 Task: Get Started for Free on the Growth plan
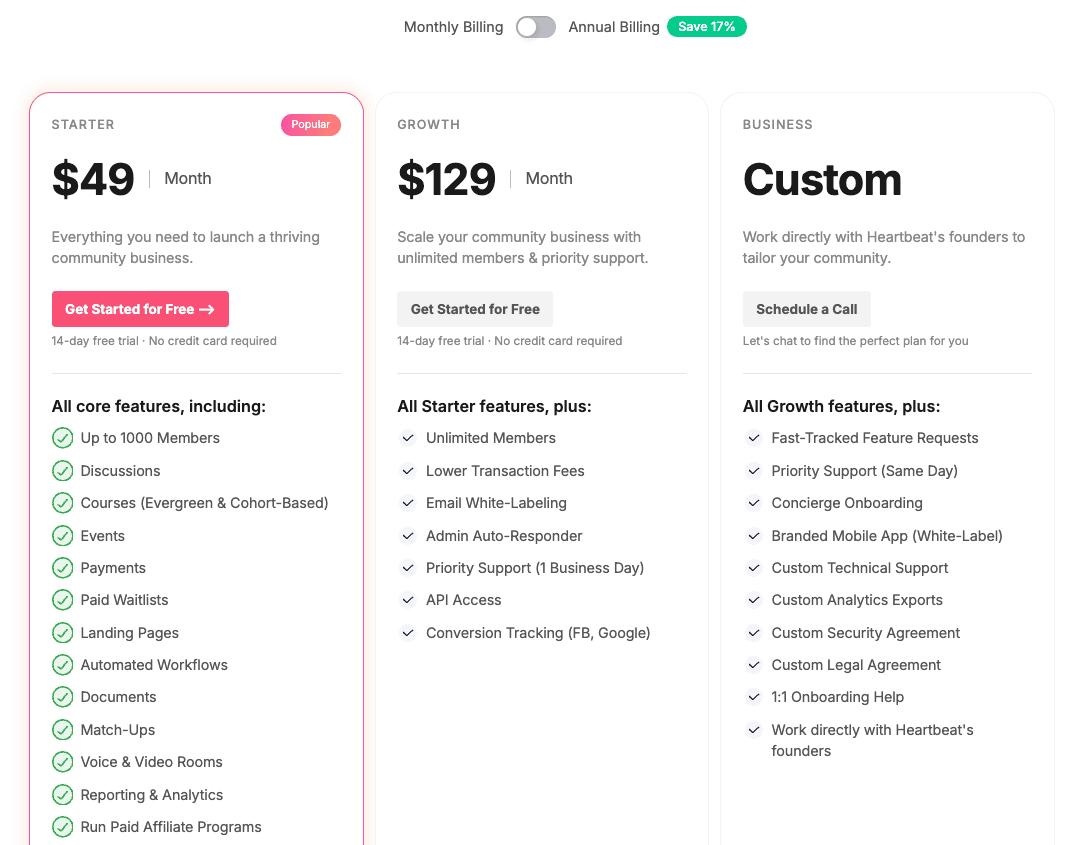pos(475,309)
